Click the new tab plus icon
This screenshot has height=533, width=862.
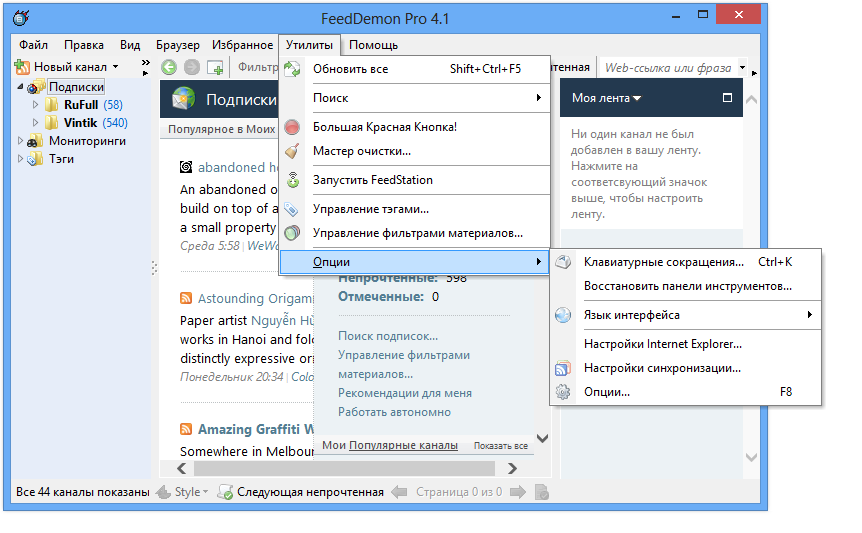215,68
